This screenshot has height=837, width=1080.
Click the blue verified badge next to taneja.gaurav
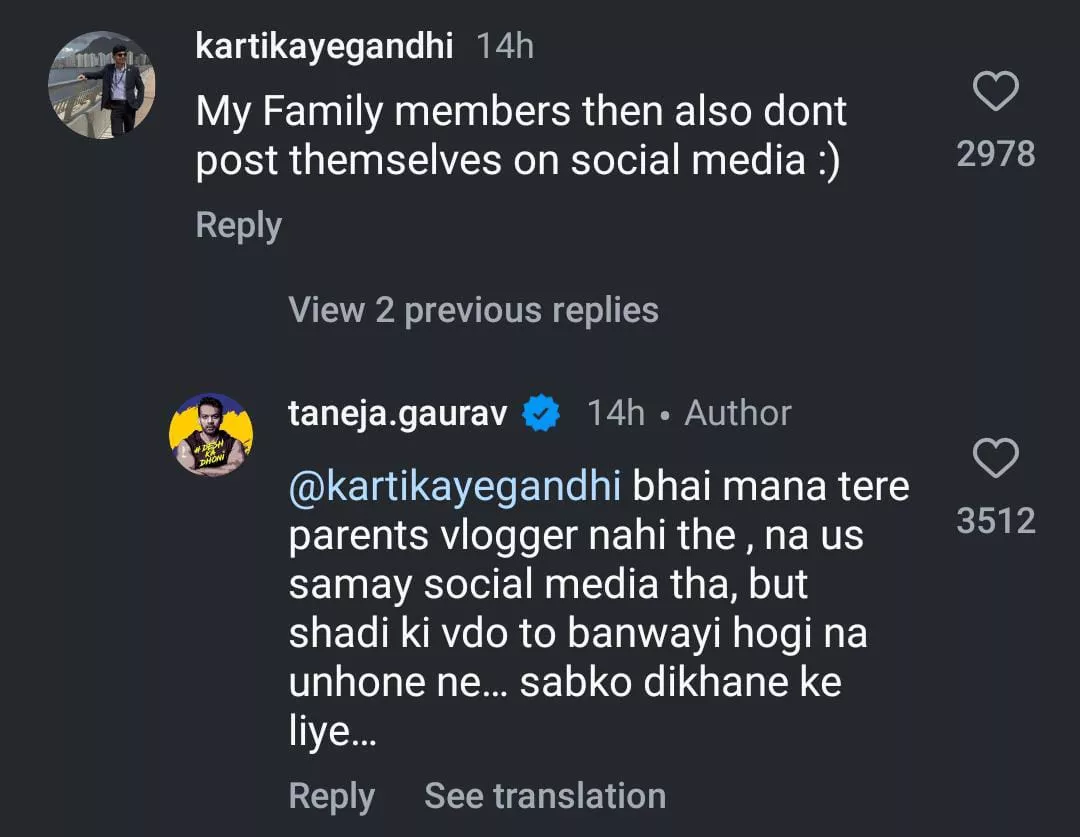point(543,413)
